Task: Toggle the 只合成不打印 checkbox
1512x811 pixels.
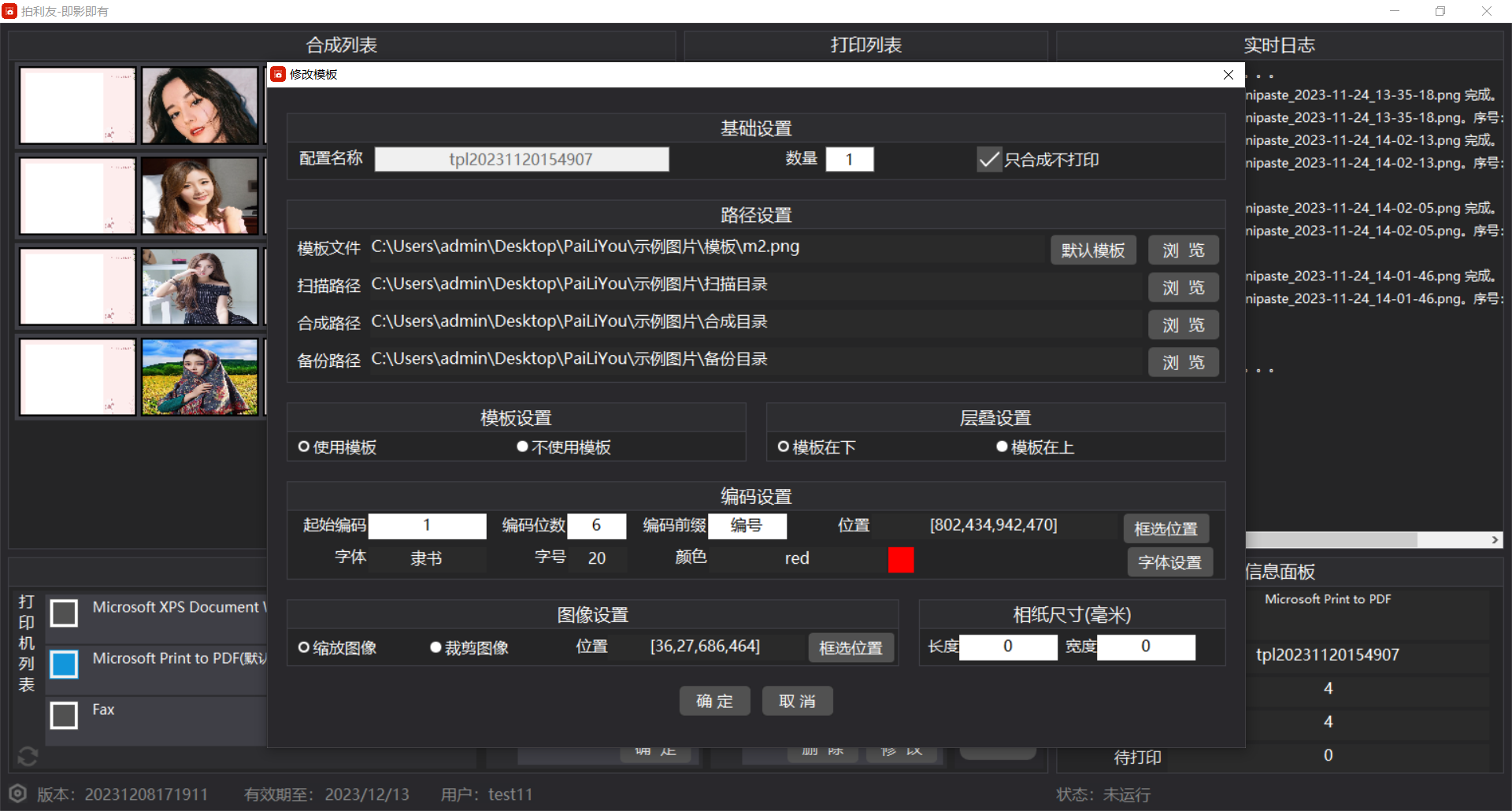Action: 989,160
